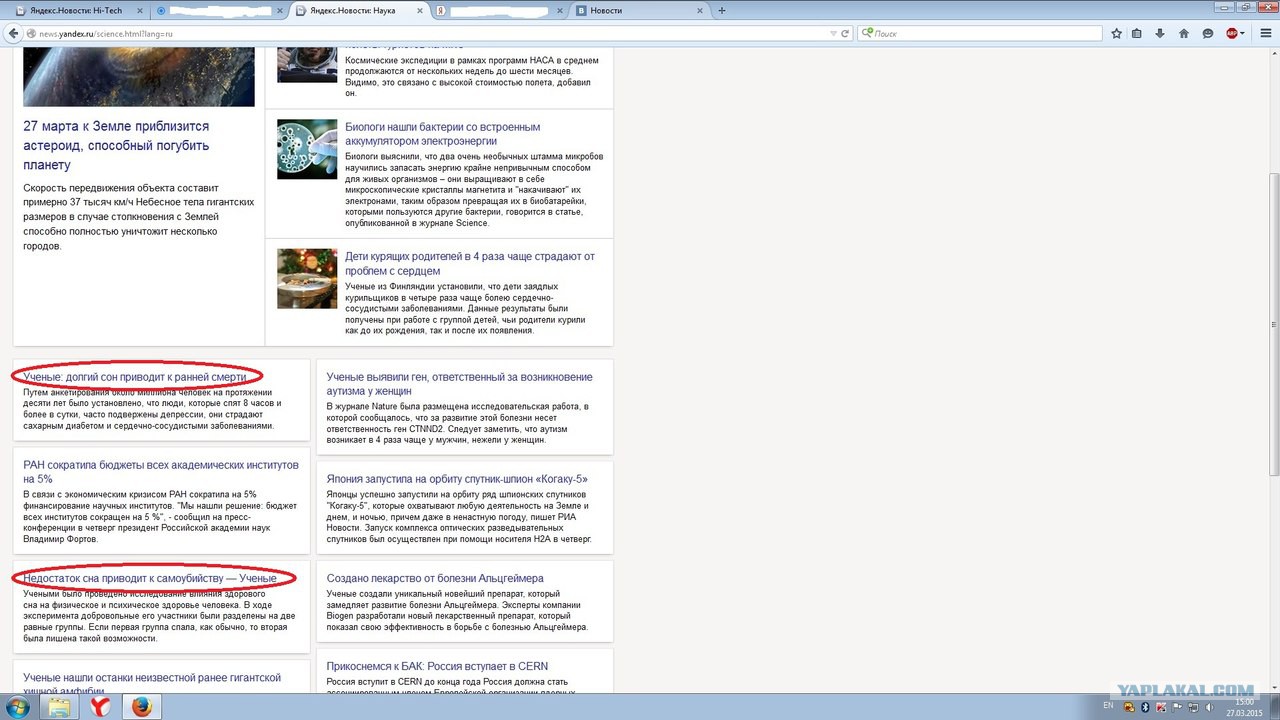1280x720 pixels.
Task: Open the Downloads arrow icon
Action: tap(1160, 33)
